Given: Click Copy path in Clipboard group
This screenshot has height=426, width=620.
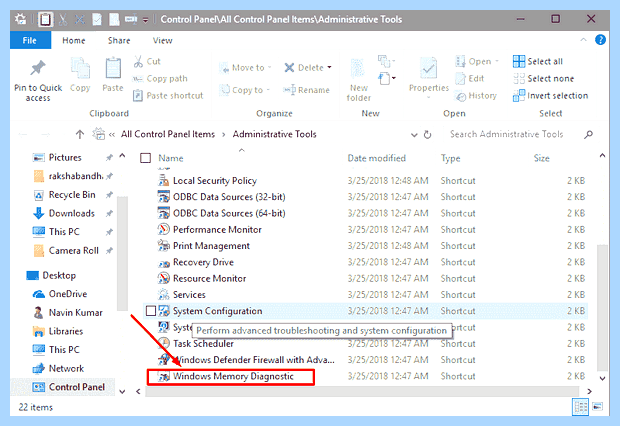Looking at the screenshot, I should click(x=161, y=79).
